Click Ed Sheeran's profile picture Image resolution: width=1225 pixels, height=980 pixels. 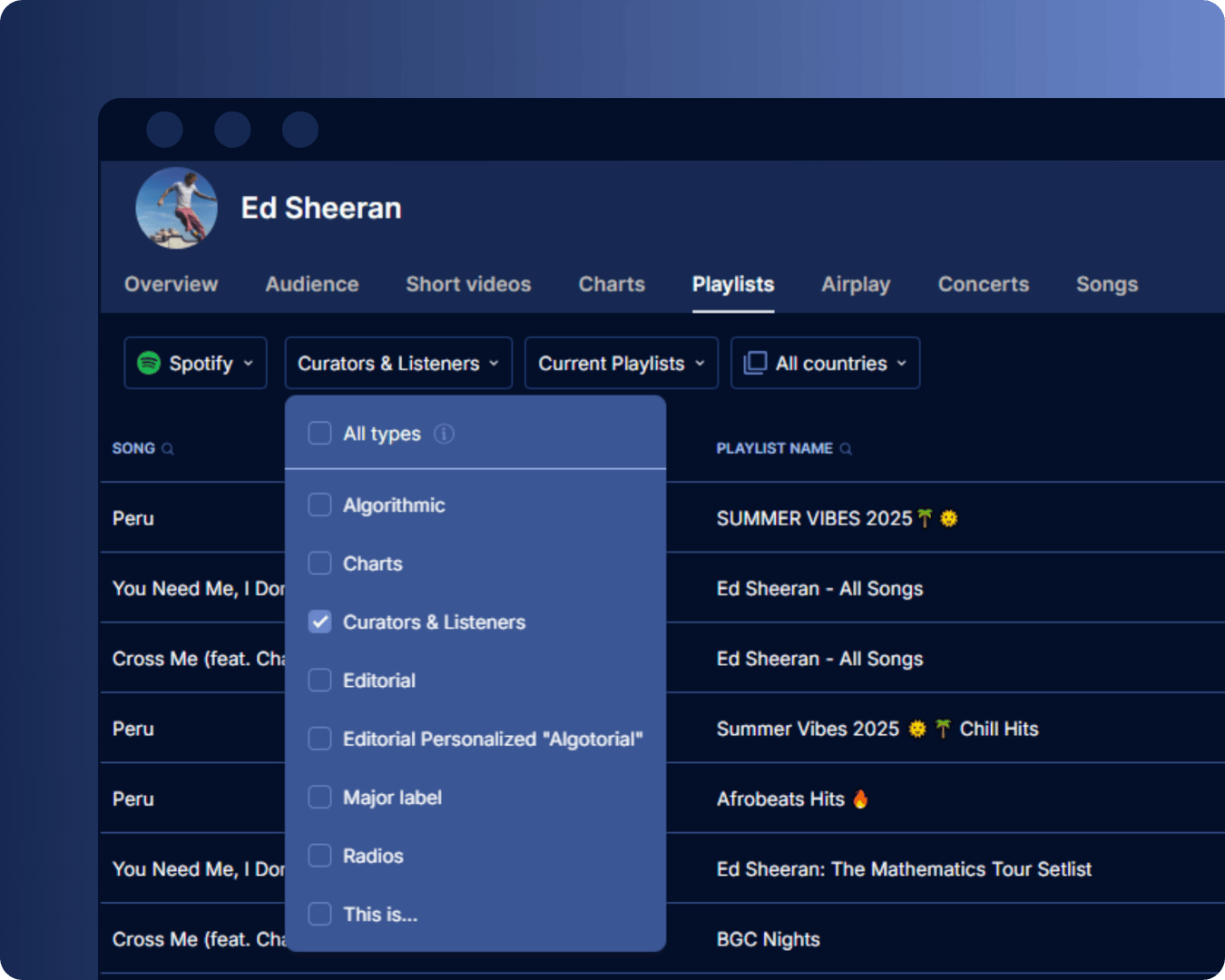point(177,208)
